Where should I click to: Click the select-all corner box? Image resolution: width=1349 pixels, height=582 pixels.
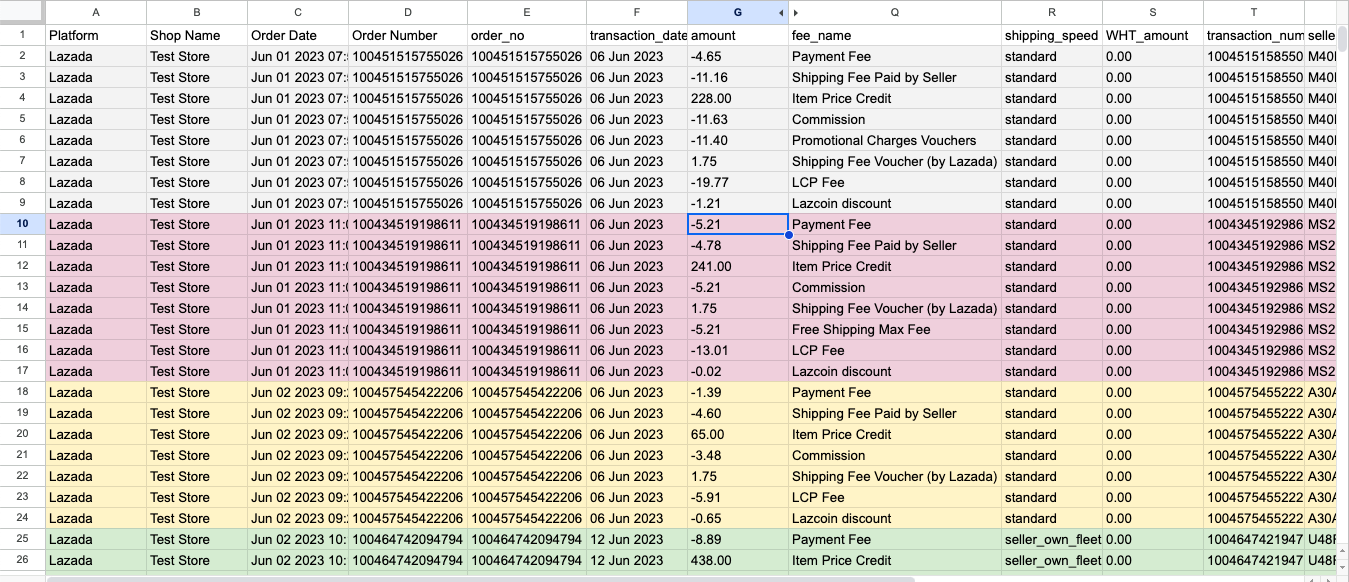(x=22, y=12)
